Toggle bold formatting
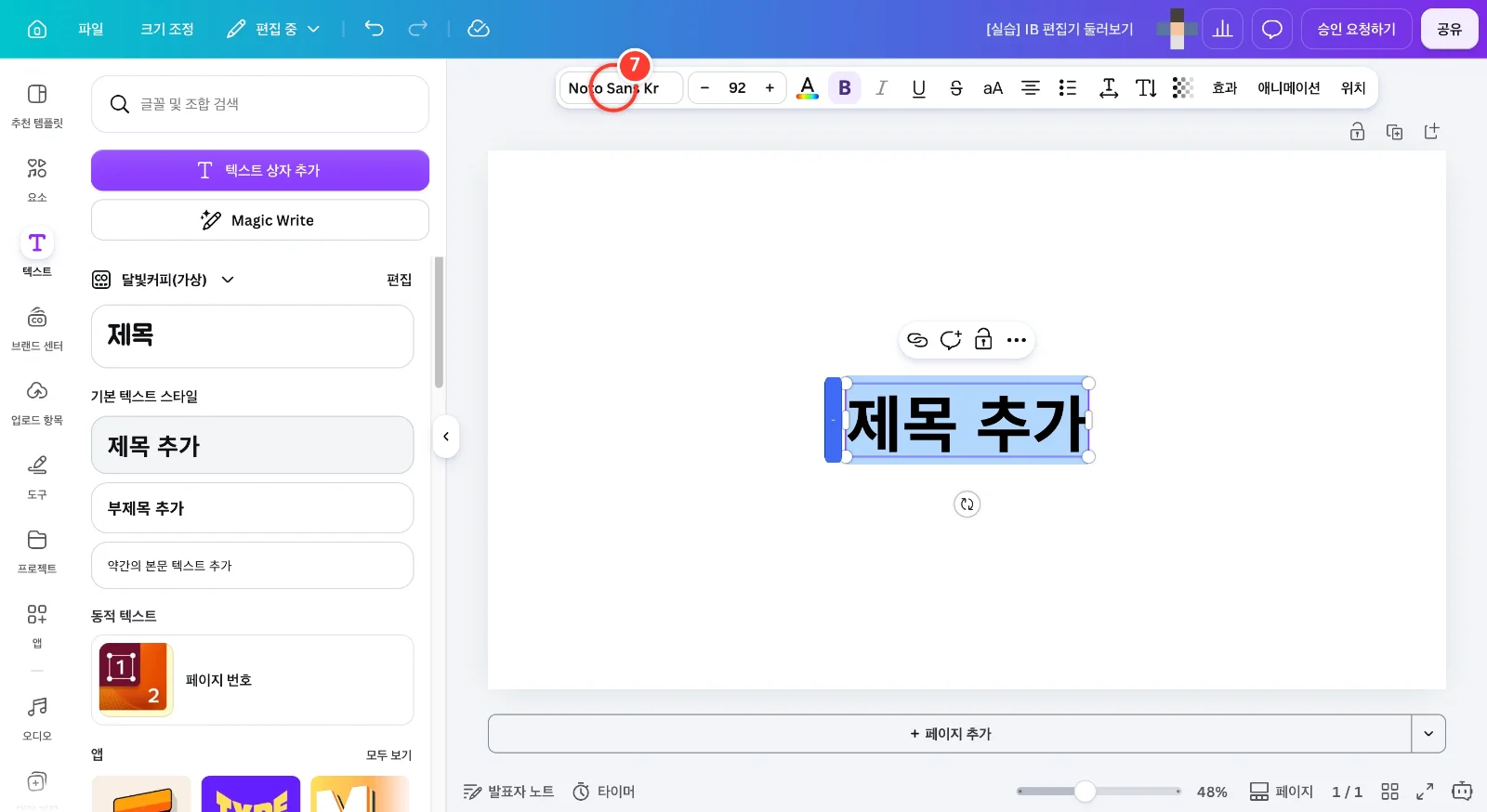The width and height of the screenshot is (1487, 812). pyautogui.click(x=845, y=88)
